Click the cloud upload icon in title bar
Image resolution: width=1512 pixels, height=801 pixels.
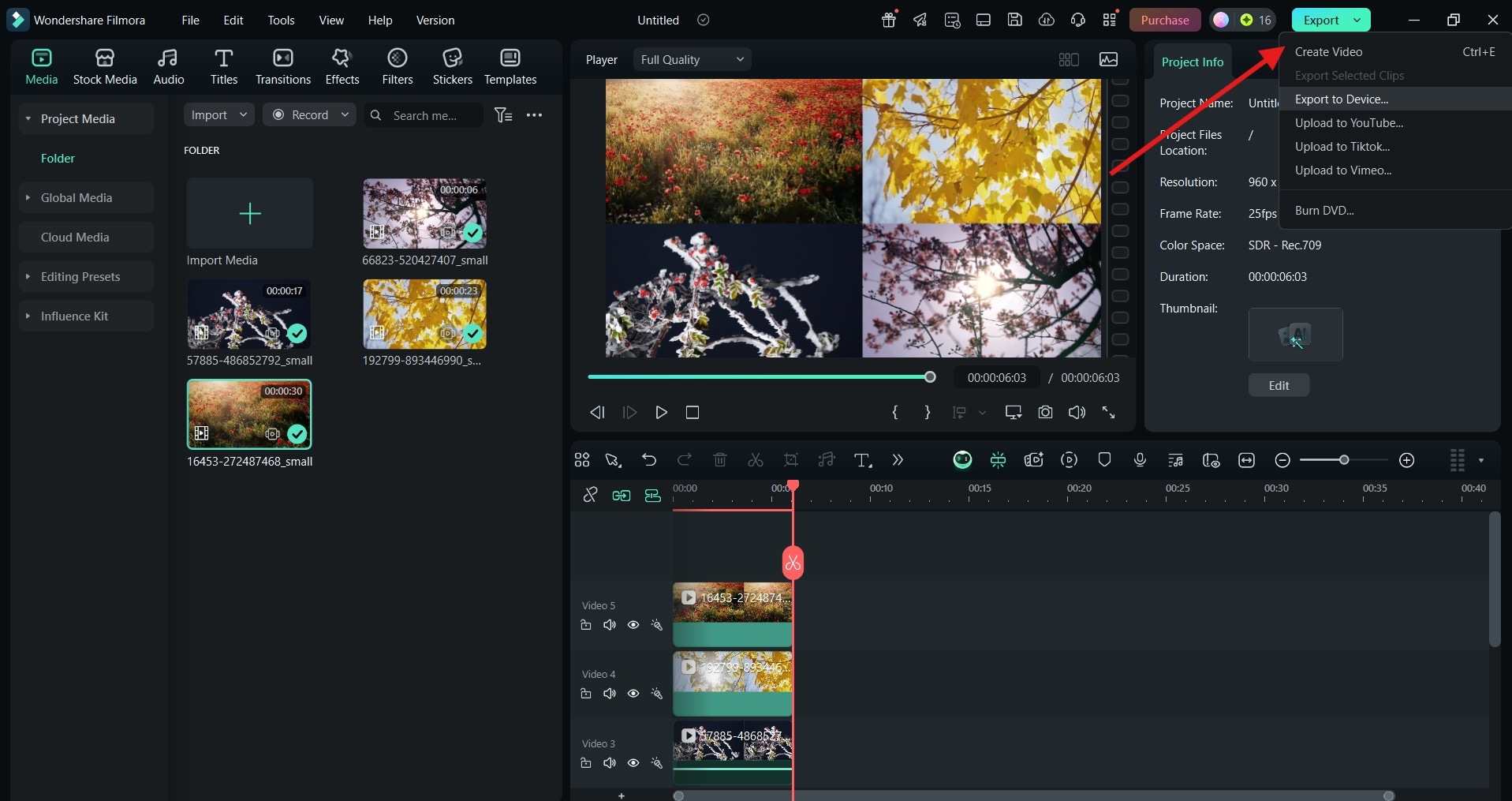tap(1047, 21)
